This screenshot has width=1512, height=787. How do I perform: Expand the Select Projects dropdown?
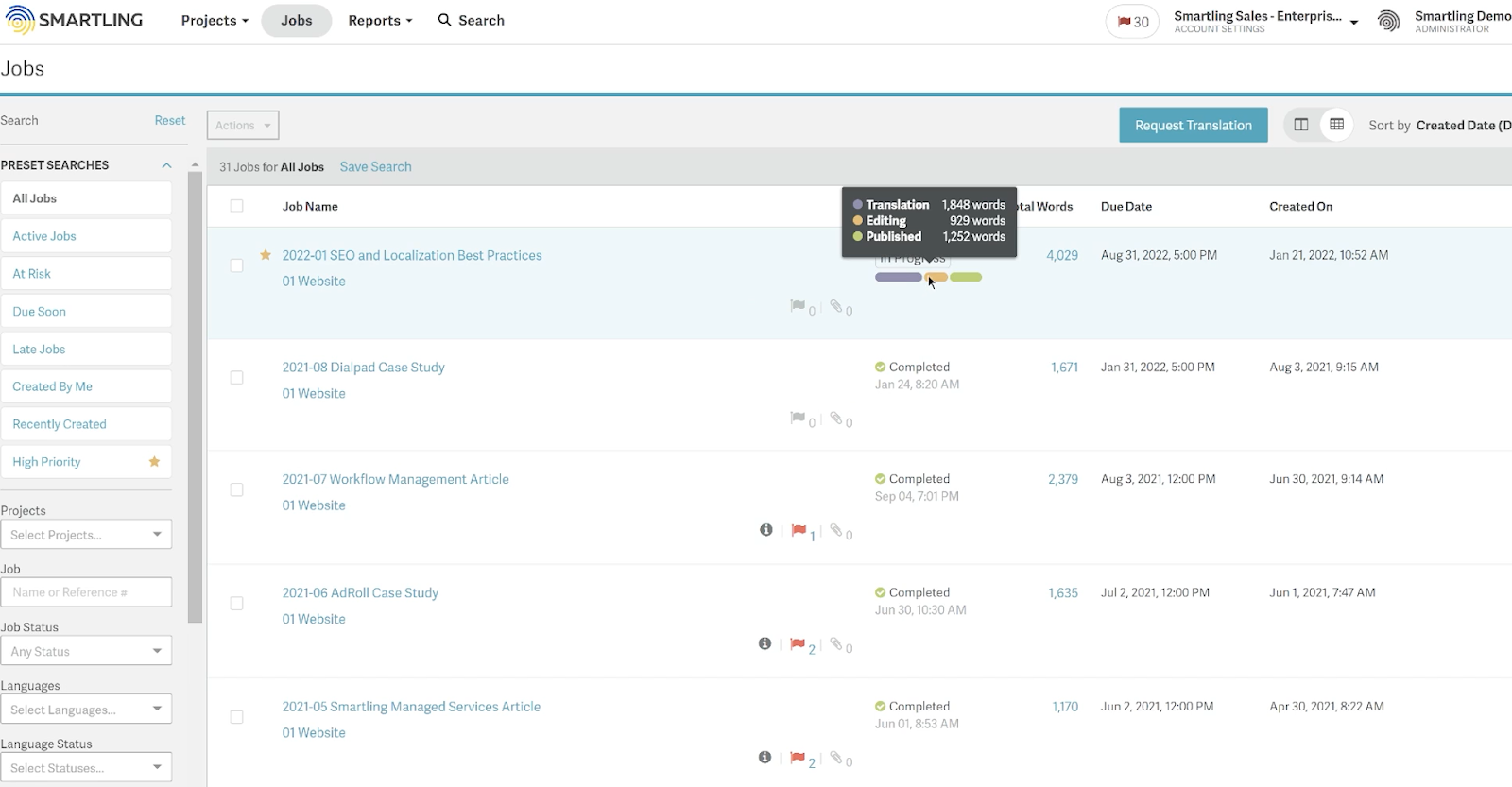click(86, 535)
